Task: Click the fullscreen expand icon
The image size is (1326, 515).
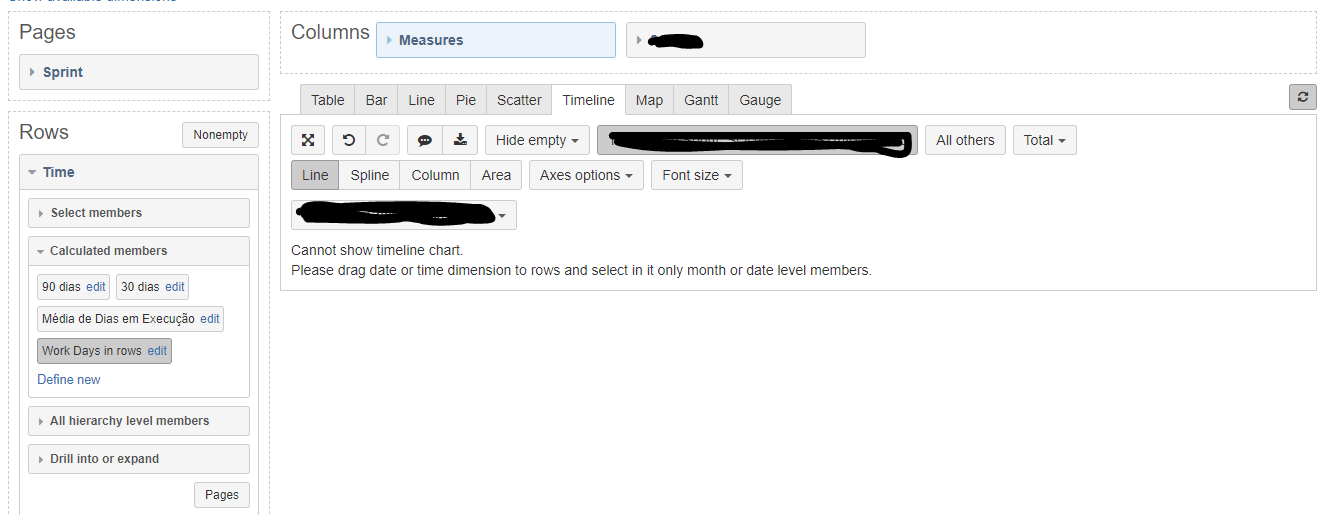Action: click(308, 140)
